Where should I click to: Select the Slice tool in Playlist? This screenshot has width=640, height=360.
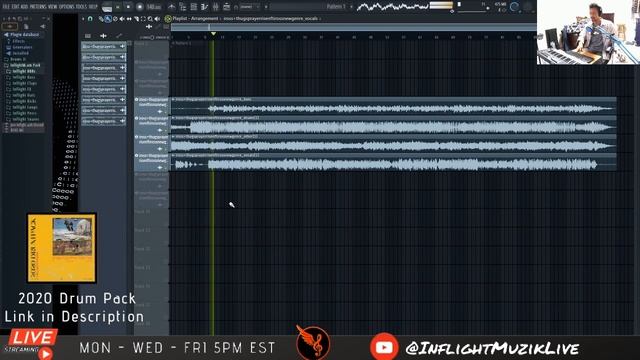(x=136, y=19)
